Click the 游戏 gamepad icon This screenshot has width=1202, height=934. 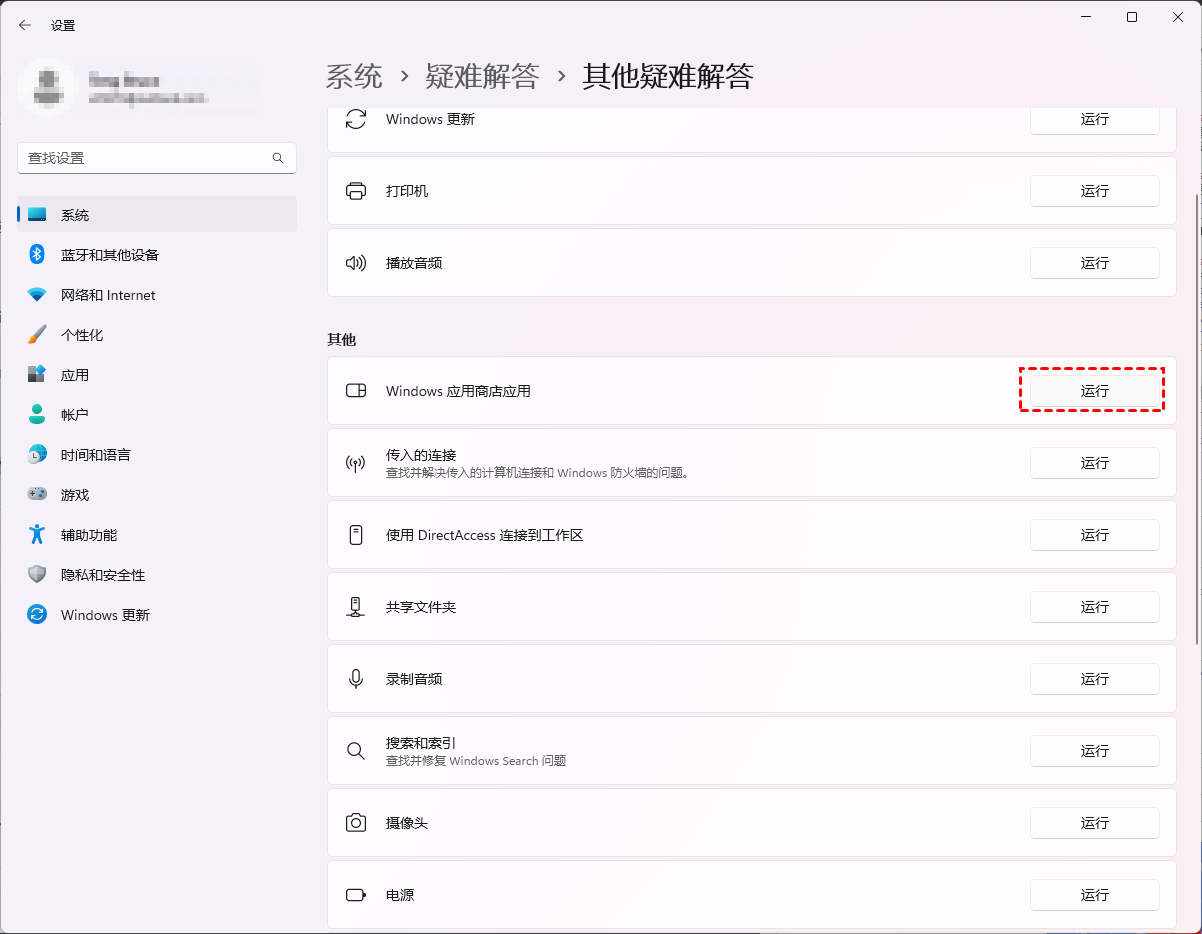click(x=37, y=495)
